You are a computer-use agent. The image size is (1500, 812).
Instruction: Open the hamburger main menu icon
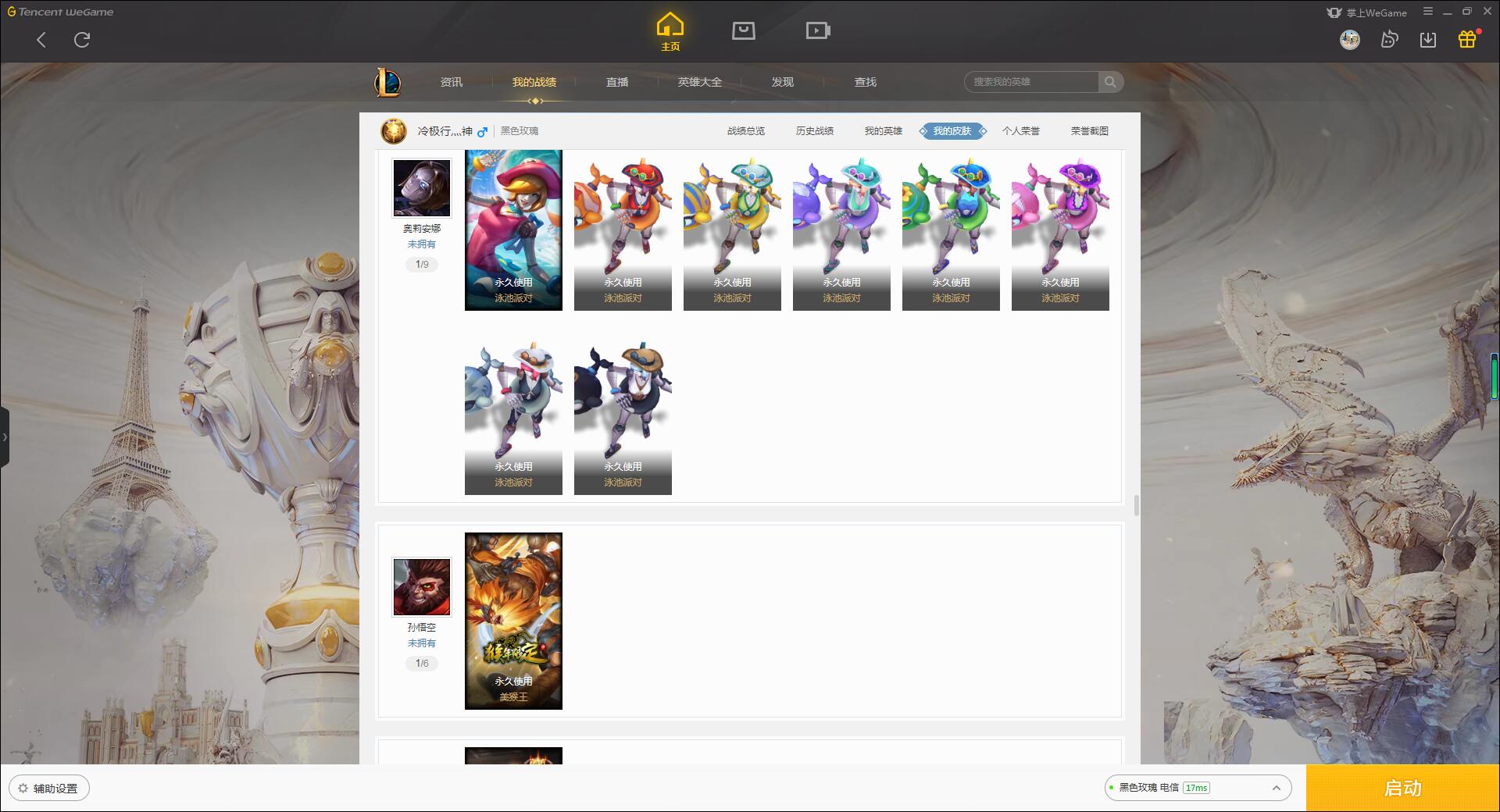(x=1428, y=12)
